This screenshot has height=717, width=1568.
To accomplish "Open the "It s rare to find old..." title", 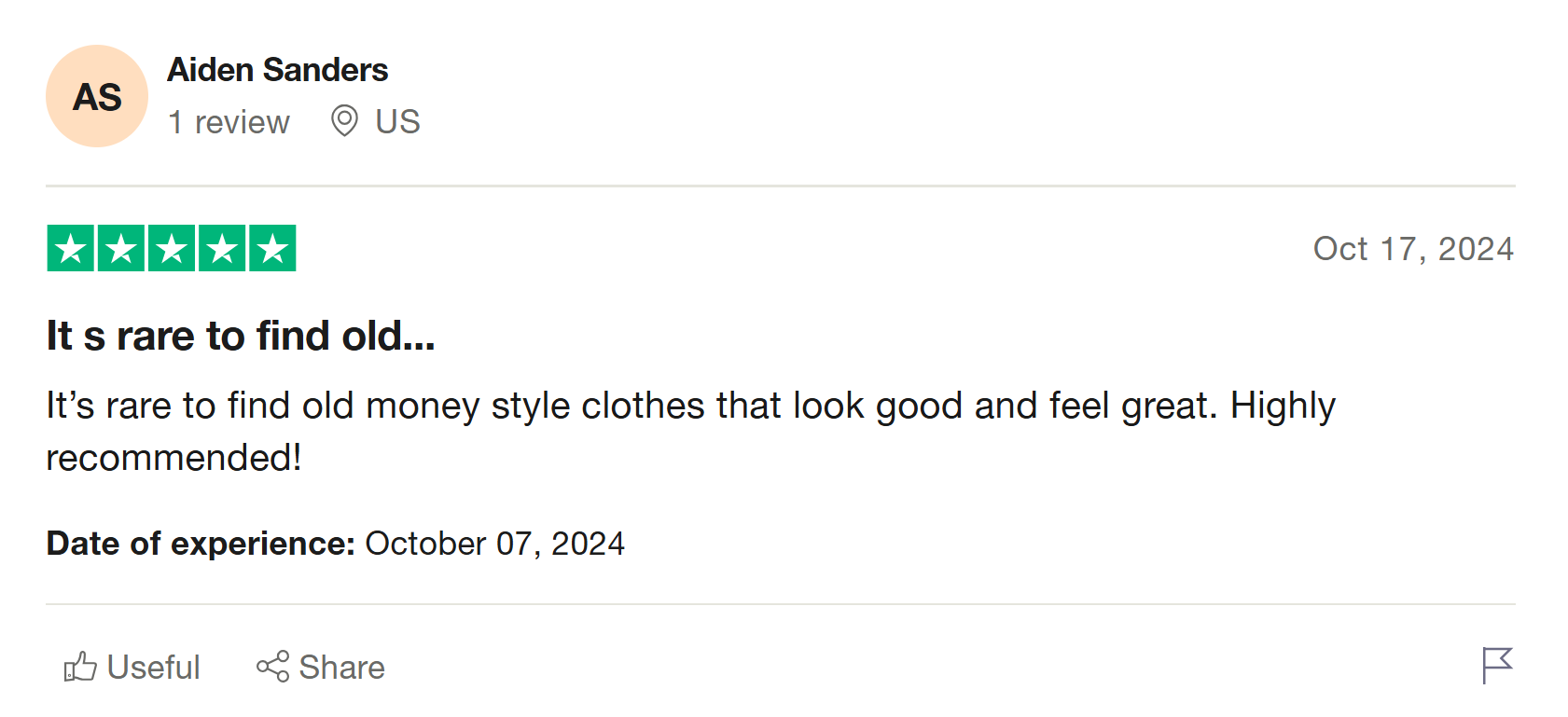I will [241, 336].
